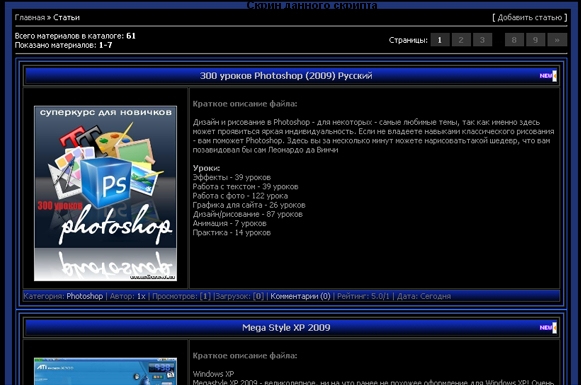Open the Статьи breadcrumb link
The height and width of the screenshot is (385, 581).
point(66,17)
